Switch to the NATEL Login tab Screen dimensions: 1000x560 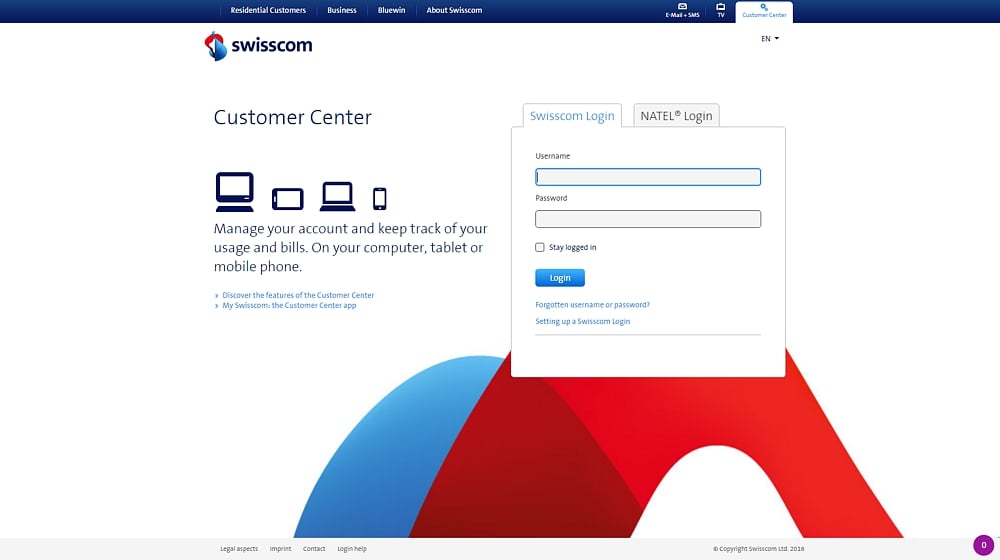click(x=676, y=115)
